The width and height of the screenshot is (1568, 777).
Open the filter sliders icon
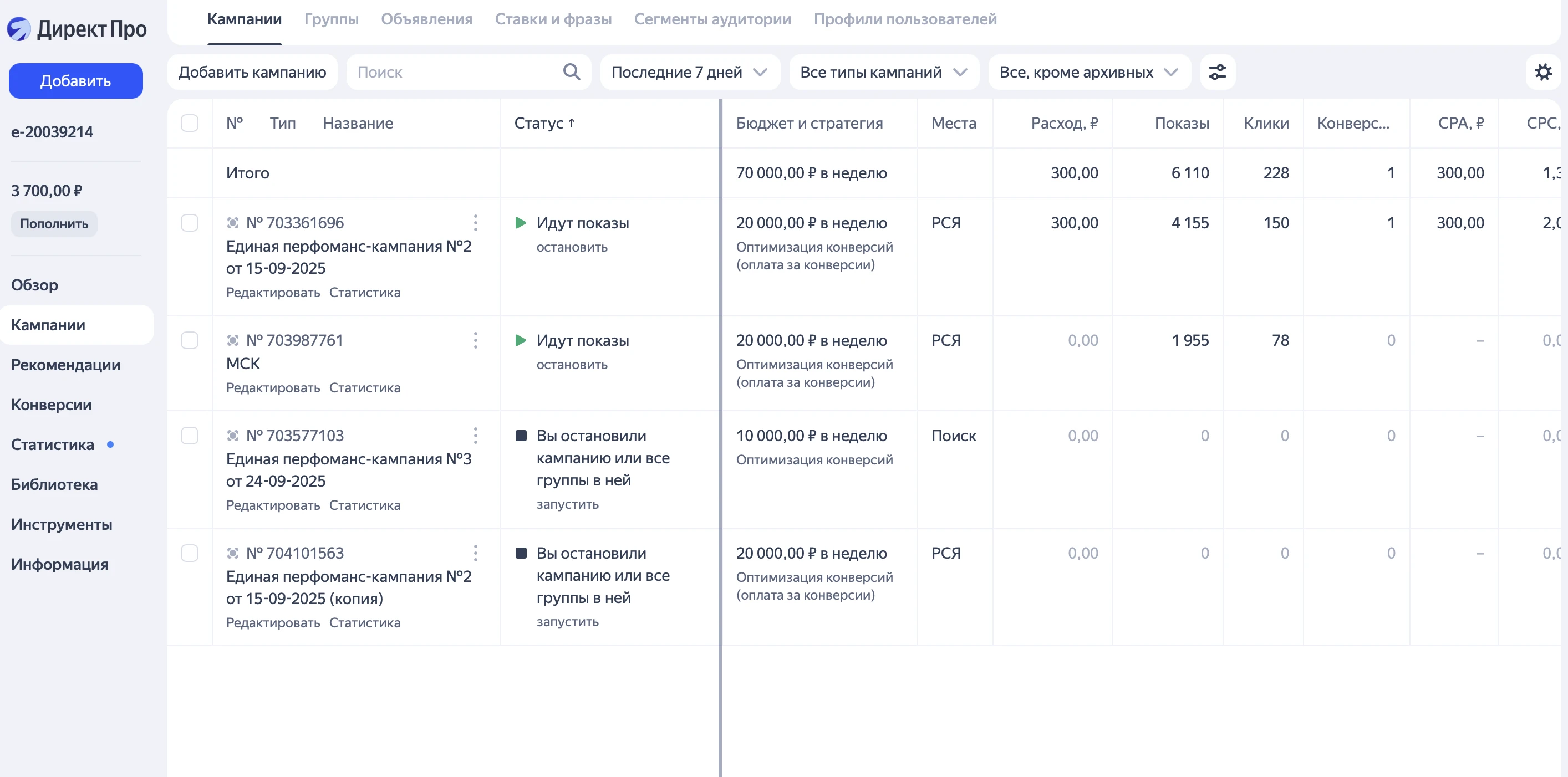coord(1218,72)
